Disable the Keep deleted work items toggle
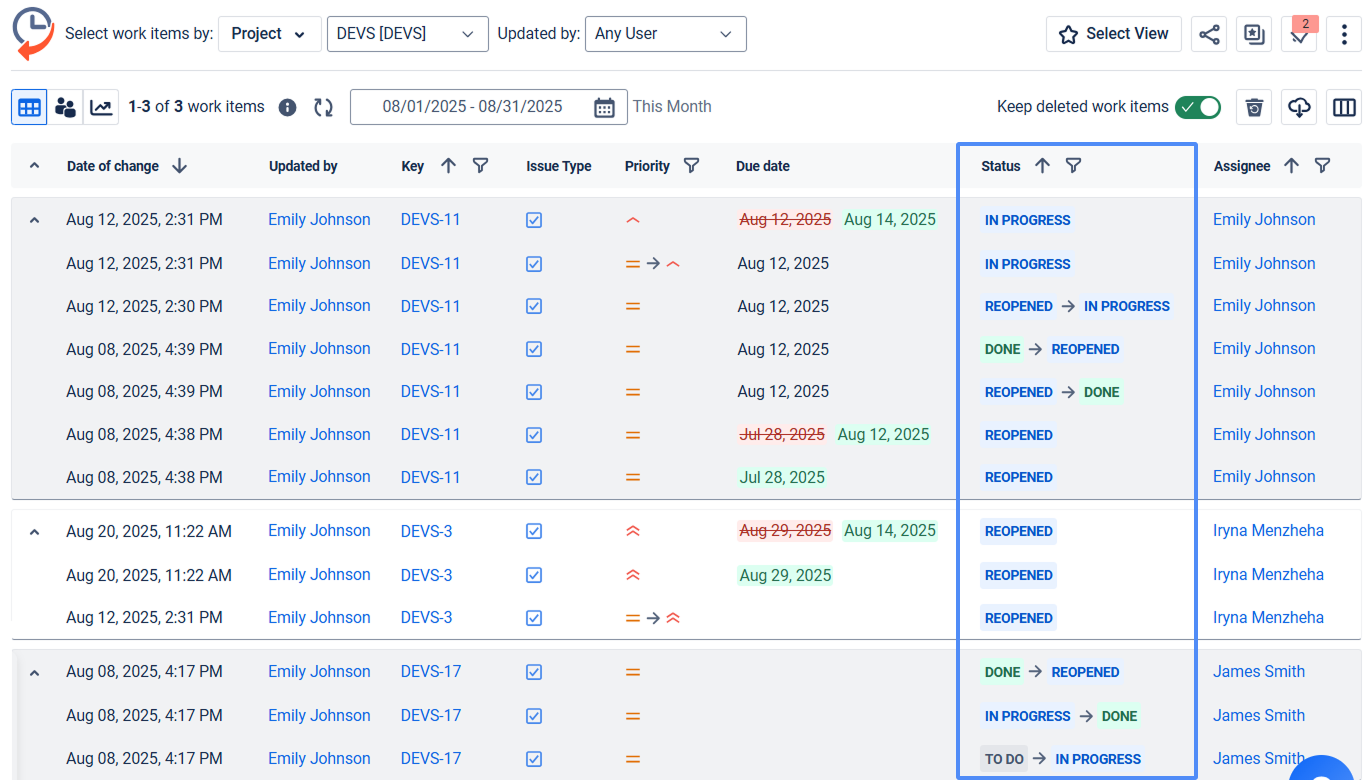Viewport: 1372px width, 780px height. (1198, 106)
